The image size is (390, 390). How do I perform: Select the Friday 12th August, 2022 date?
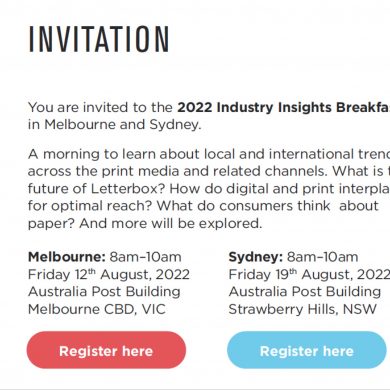109,274
